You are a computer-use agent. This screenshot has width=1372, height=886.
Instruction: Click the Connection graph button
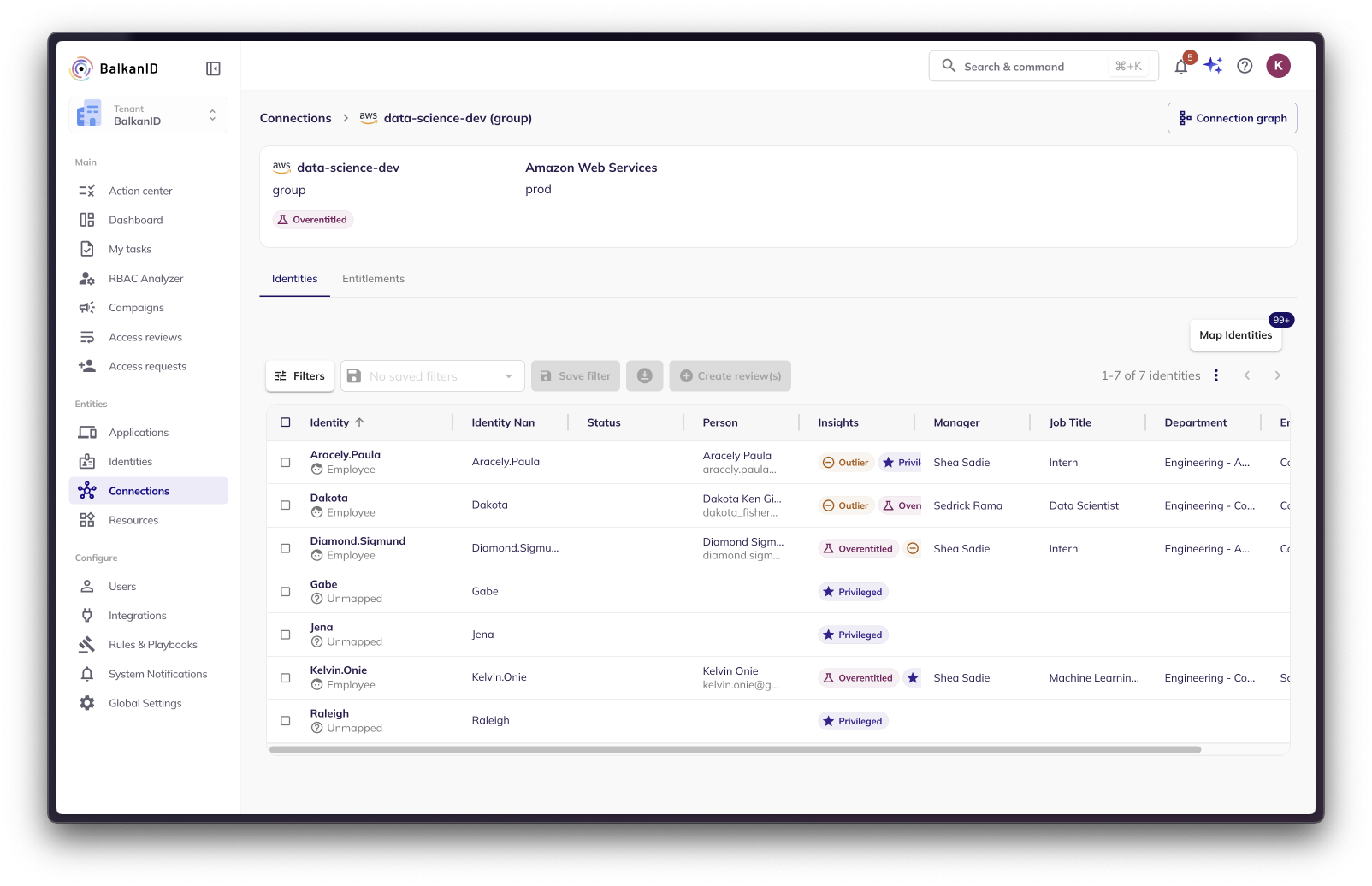coord(1232,118)
